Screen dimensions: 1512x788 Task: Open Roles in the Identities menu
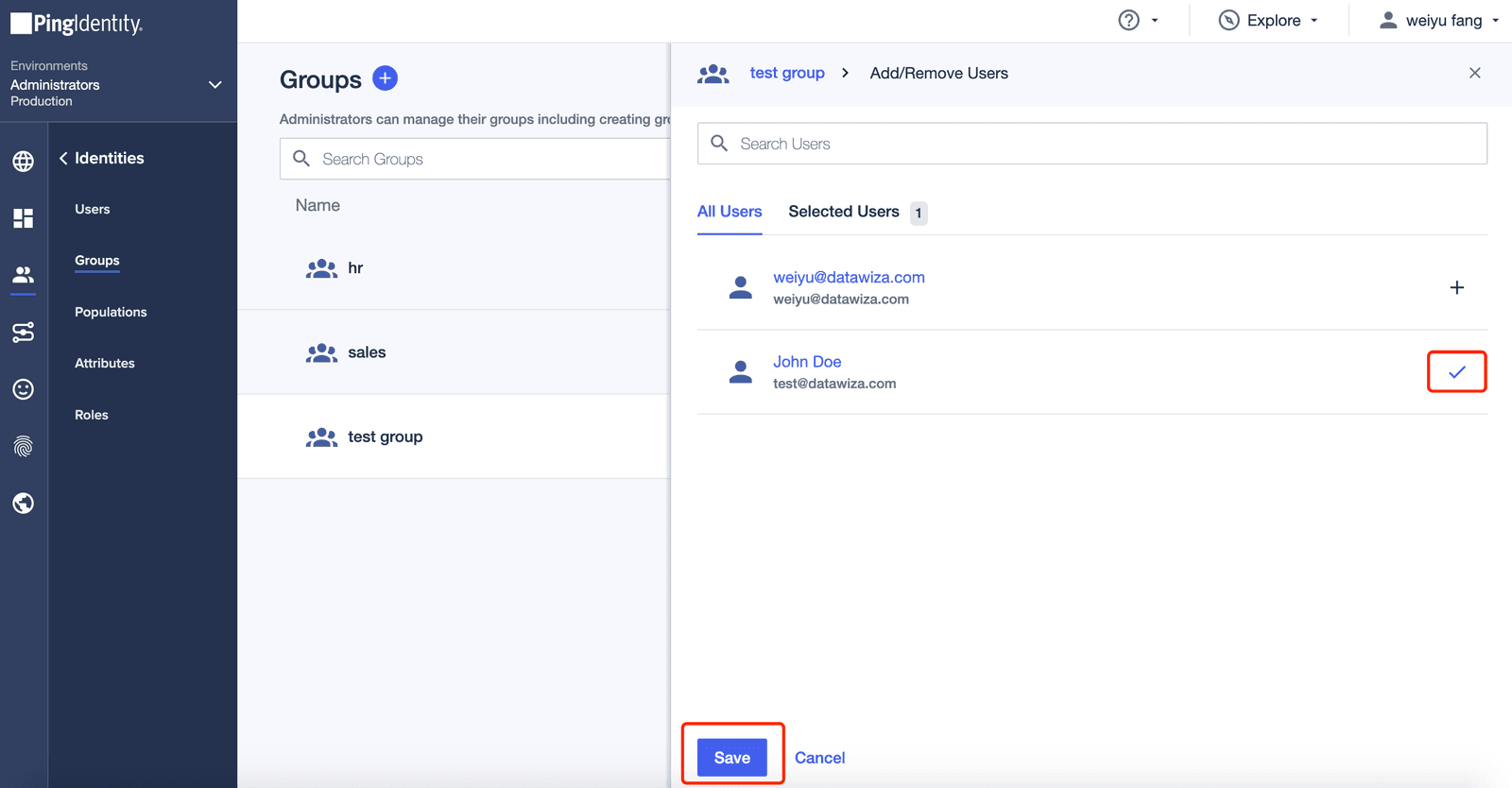[x=92, y=415]
